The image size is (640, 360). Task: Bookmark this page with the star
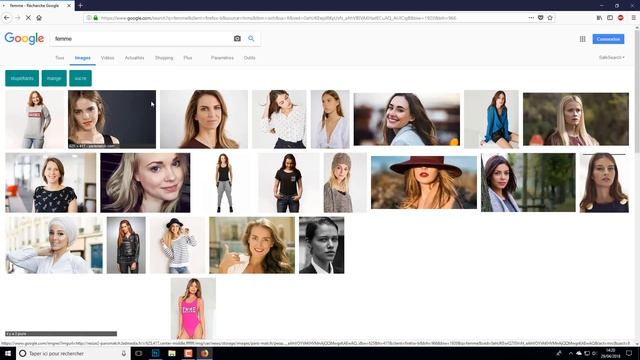[x=550, y=18]
